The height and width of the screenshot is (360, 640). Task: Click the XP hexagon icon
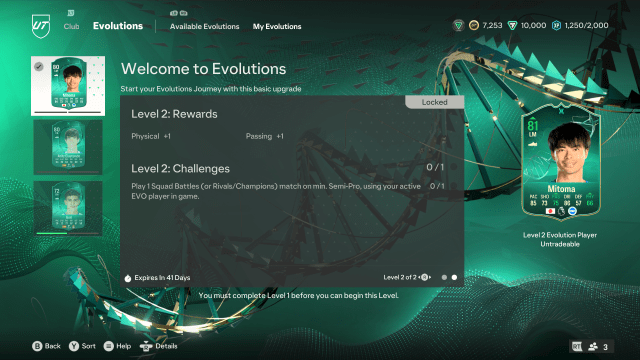[556, 26]
